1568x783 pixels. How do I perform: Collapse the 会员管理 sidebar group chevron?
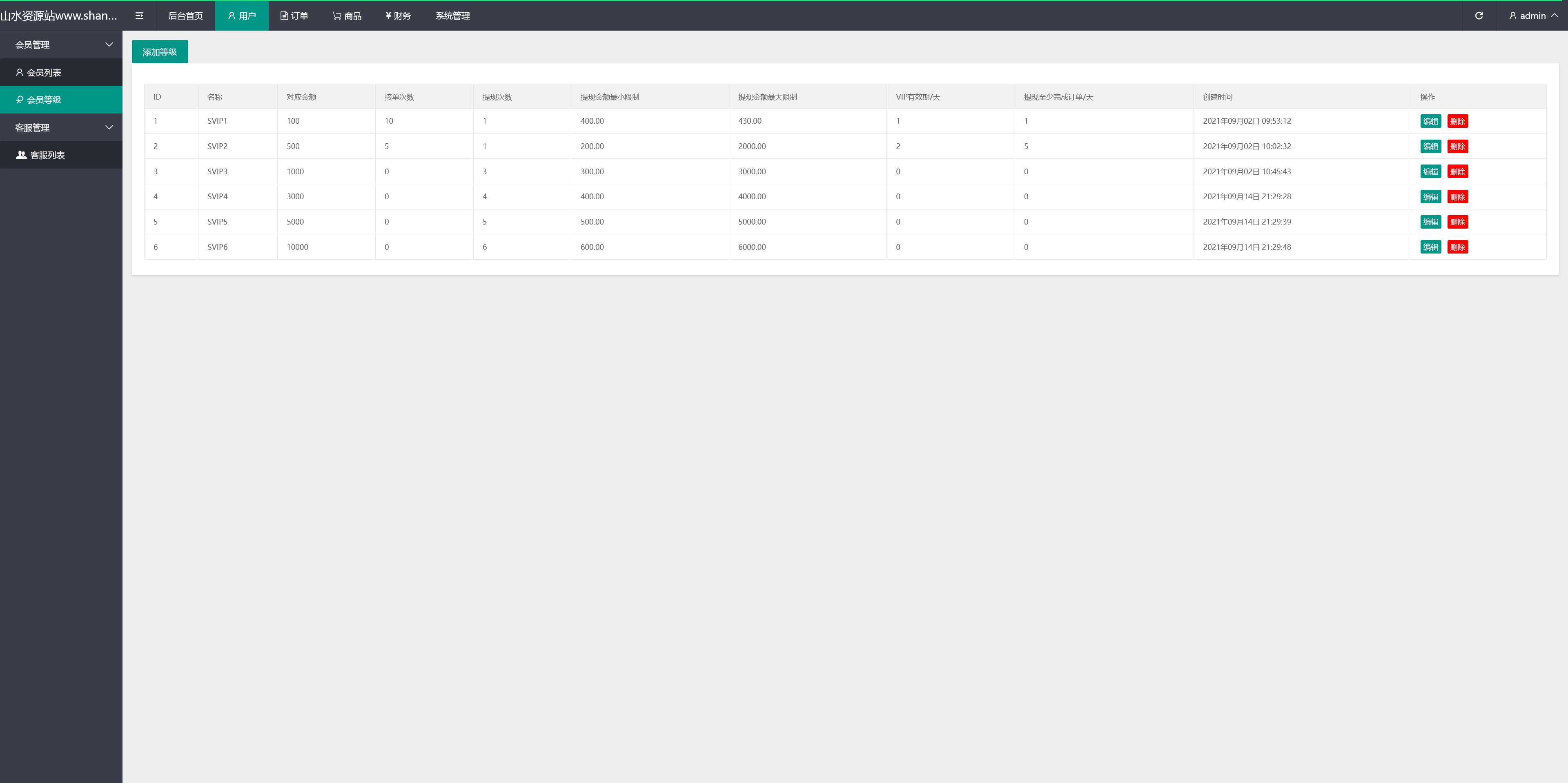109,44
